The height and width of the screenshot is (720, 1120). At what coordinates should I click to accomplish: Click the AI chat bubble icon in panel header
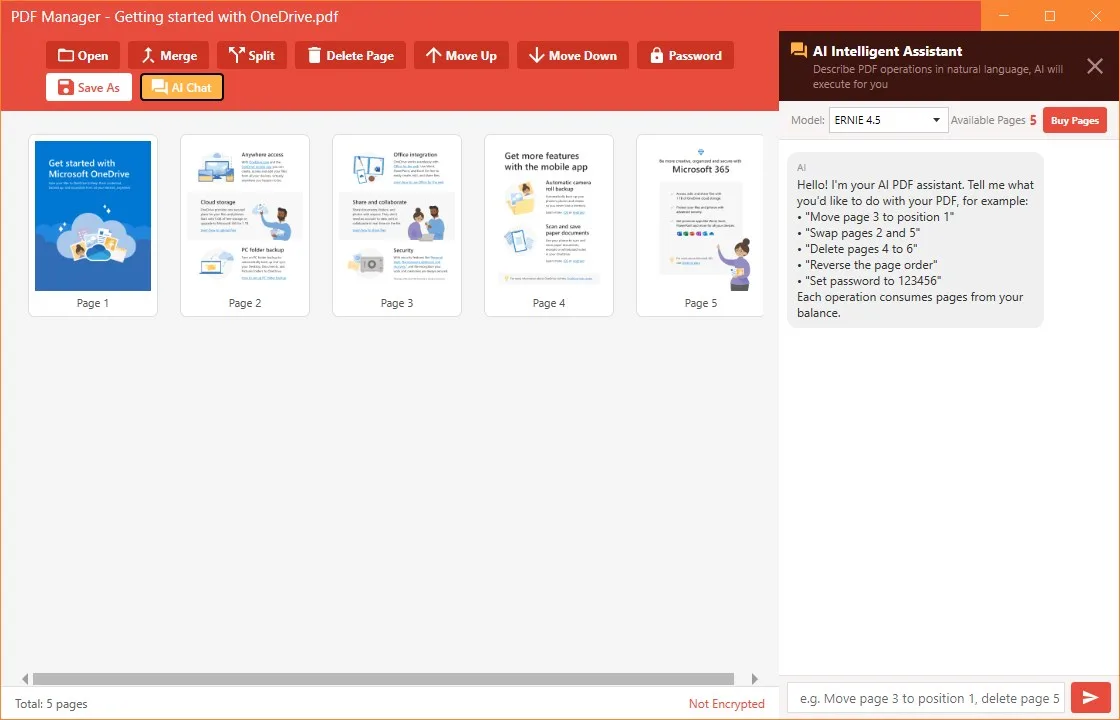coord(799,51)
